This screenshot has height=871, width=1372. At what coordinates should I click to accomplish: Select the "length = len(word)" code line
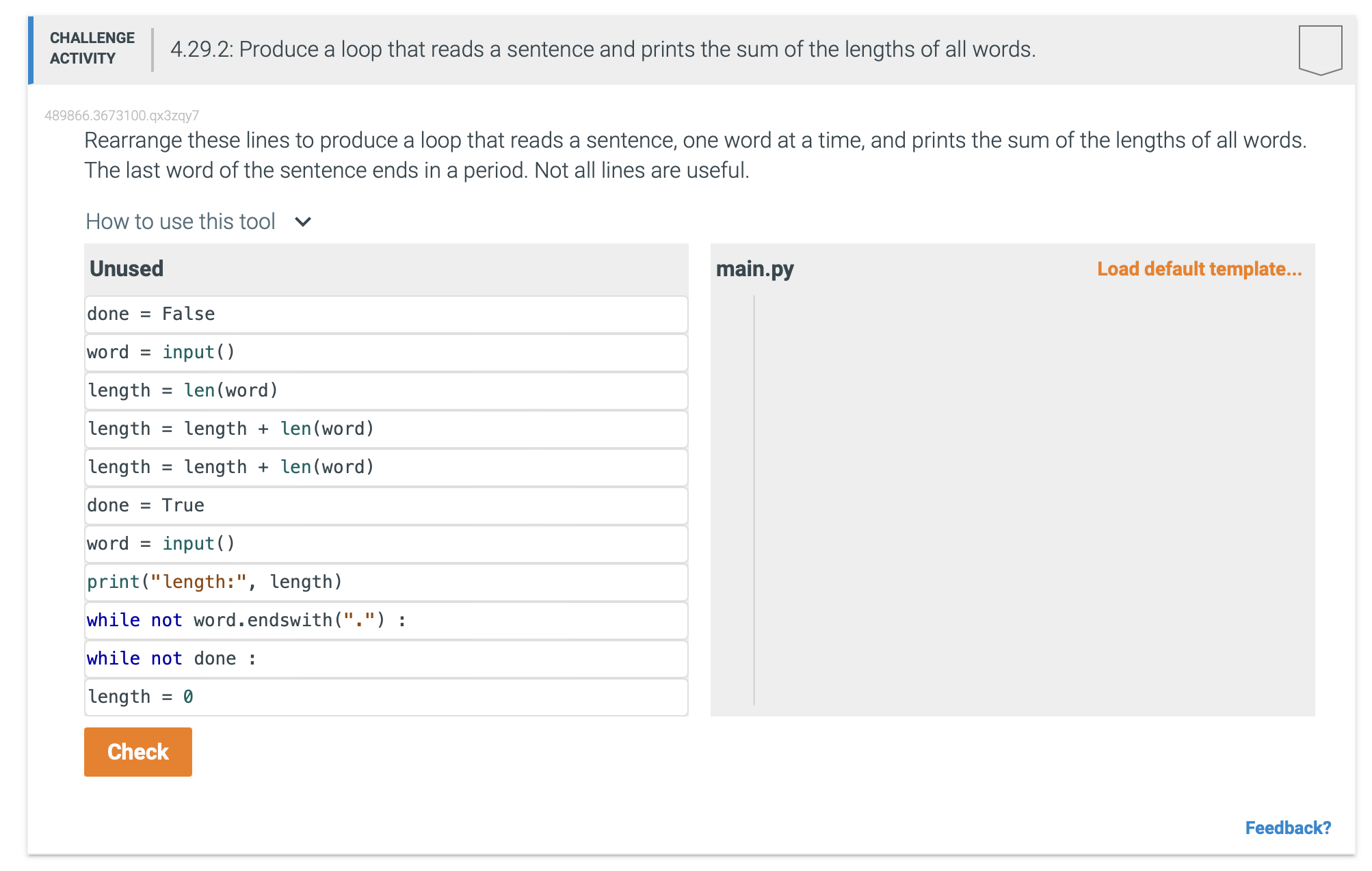click(386, 391)
